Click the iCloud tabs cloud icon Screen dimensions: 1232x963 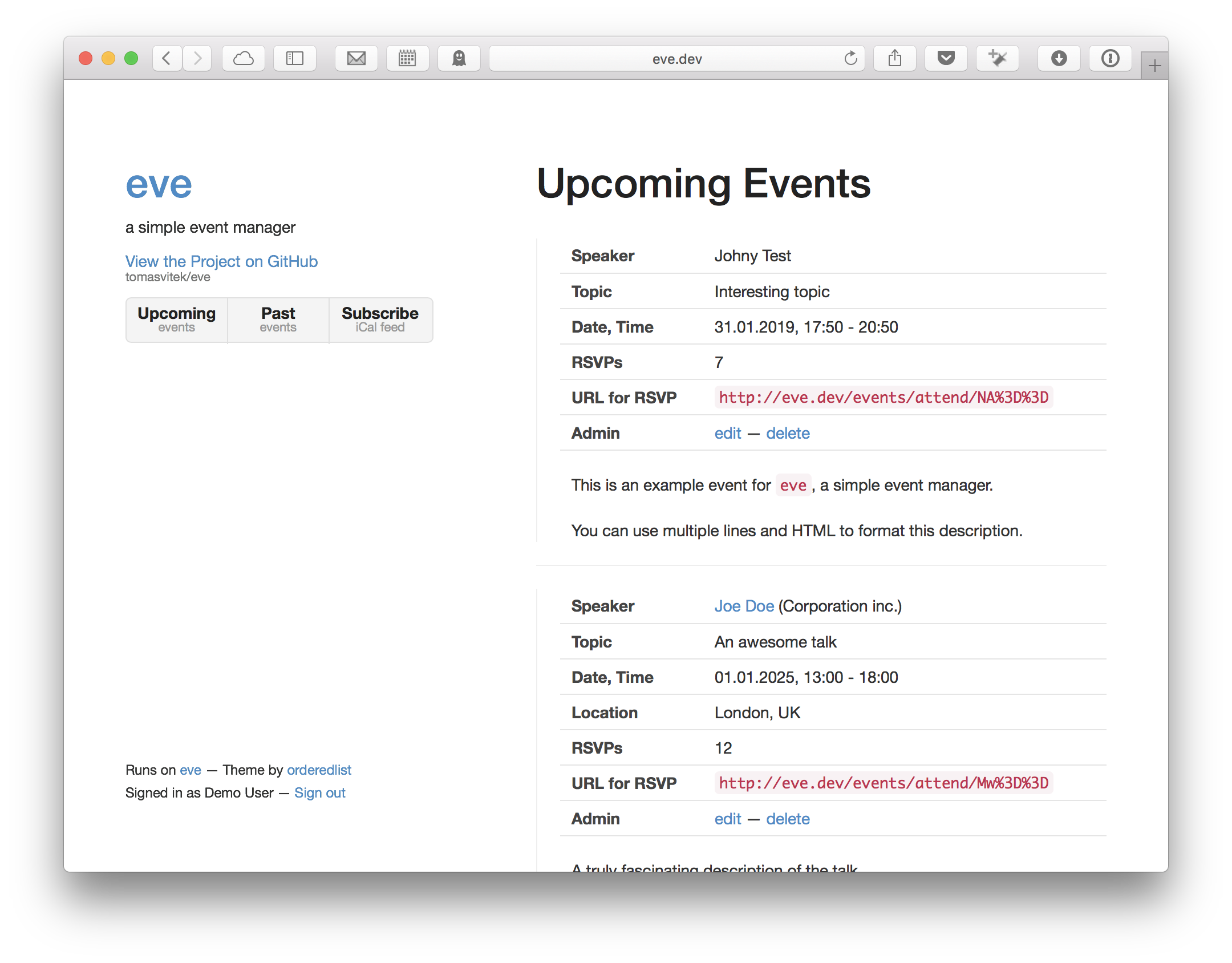coord(244,58)
